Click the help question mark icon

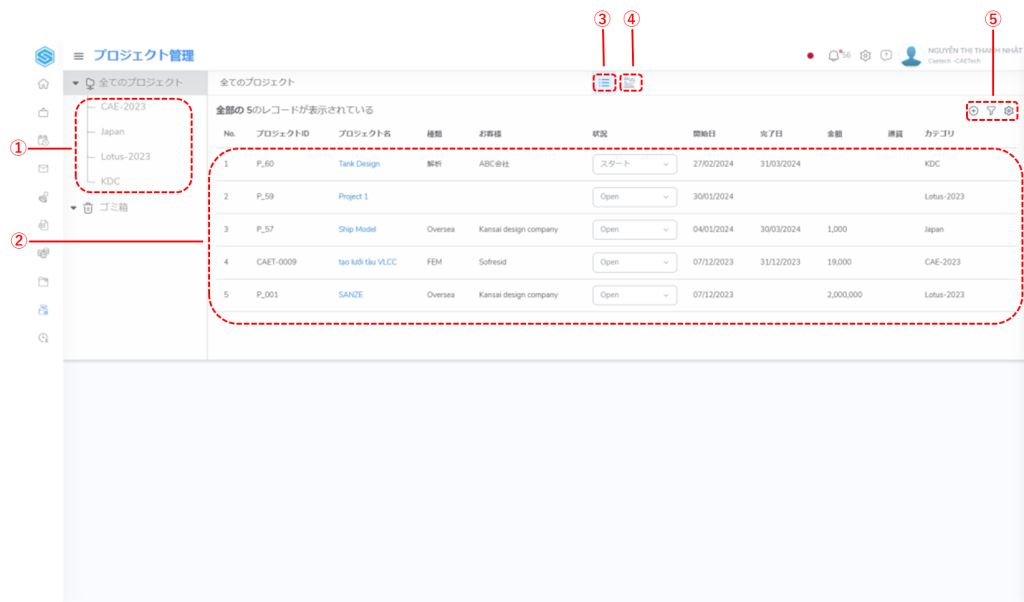(886, 56)
